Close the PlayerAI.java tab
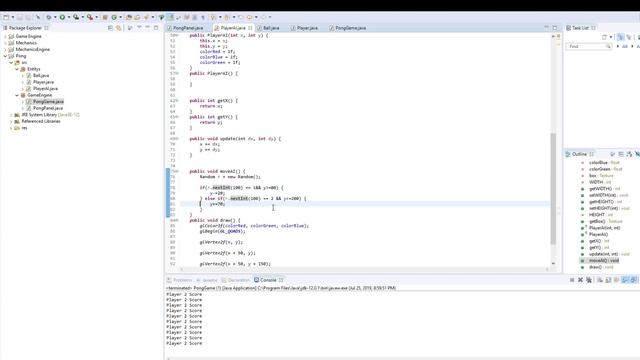640x360 pixels. 250,28
